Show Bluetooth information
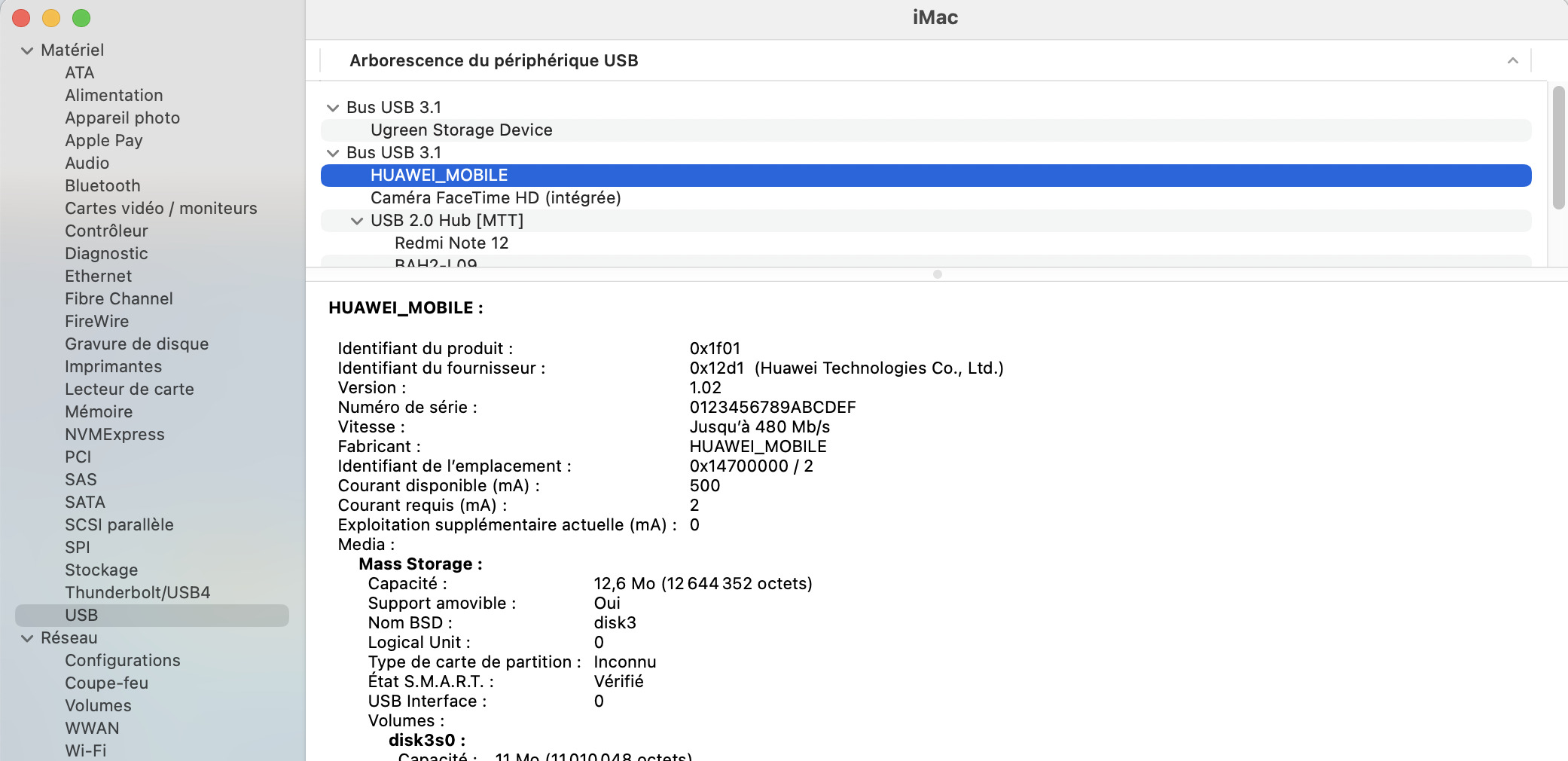 [x=102, y=185]
